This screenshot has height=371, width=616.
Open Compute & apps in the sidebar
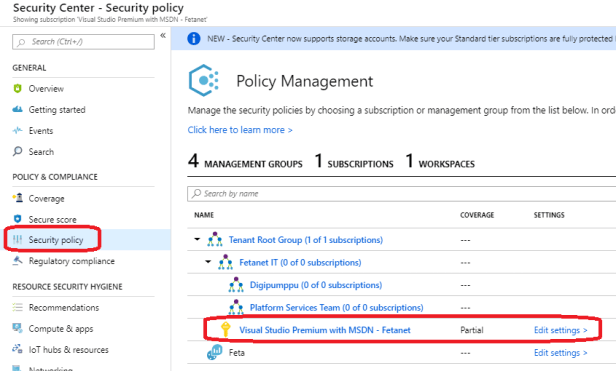pyautogui.click(x=61, y=329)
